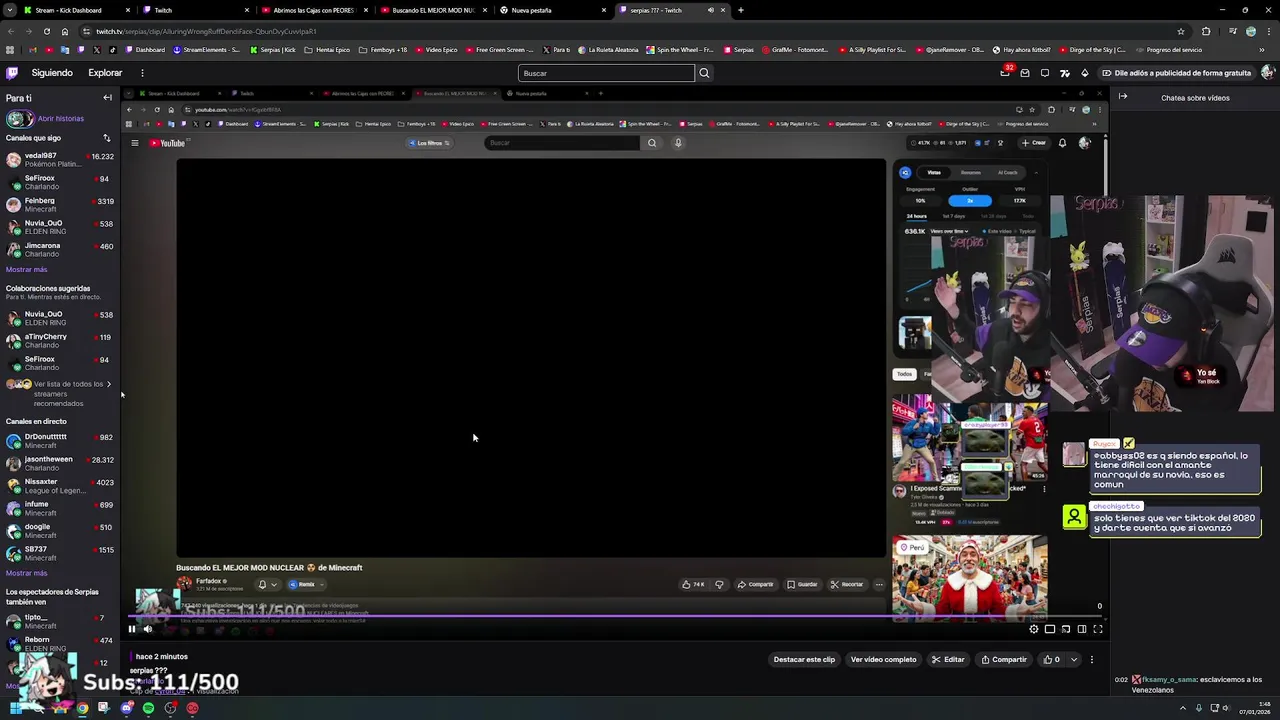Open Hay ahora fútbol? bookmark
The height and width of the screenshot is (720, 1280).
click(1020, 50)
